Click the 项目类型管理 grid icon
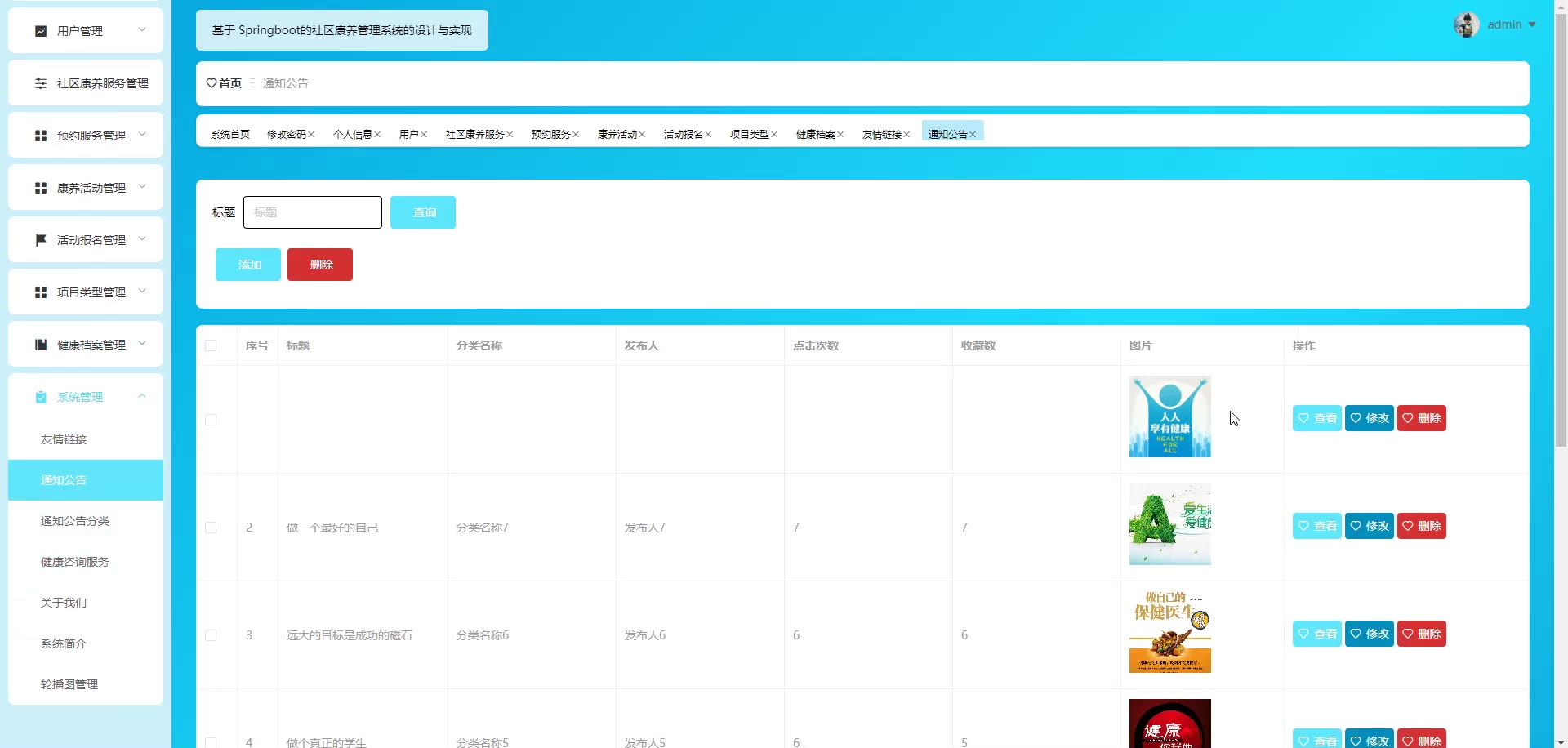Screen dimensions: 1568x748 click(x=41, y=292)
